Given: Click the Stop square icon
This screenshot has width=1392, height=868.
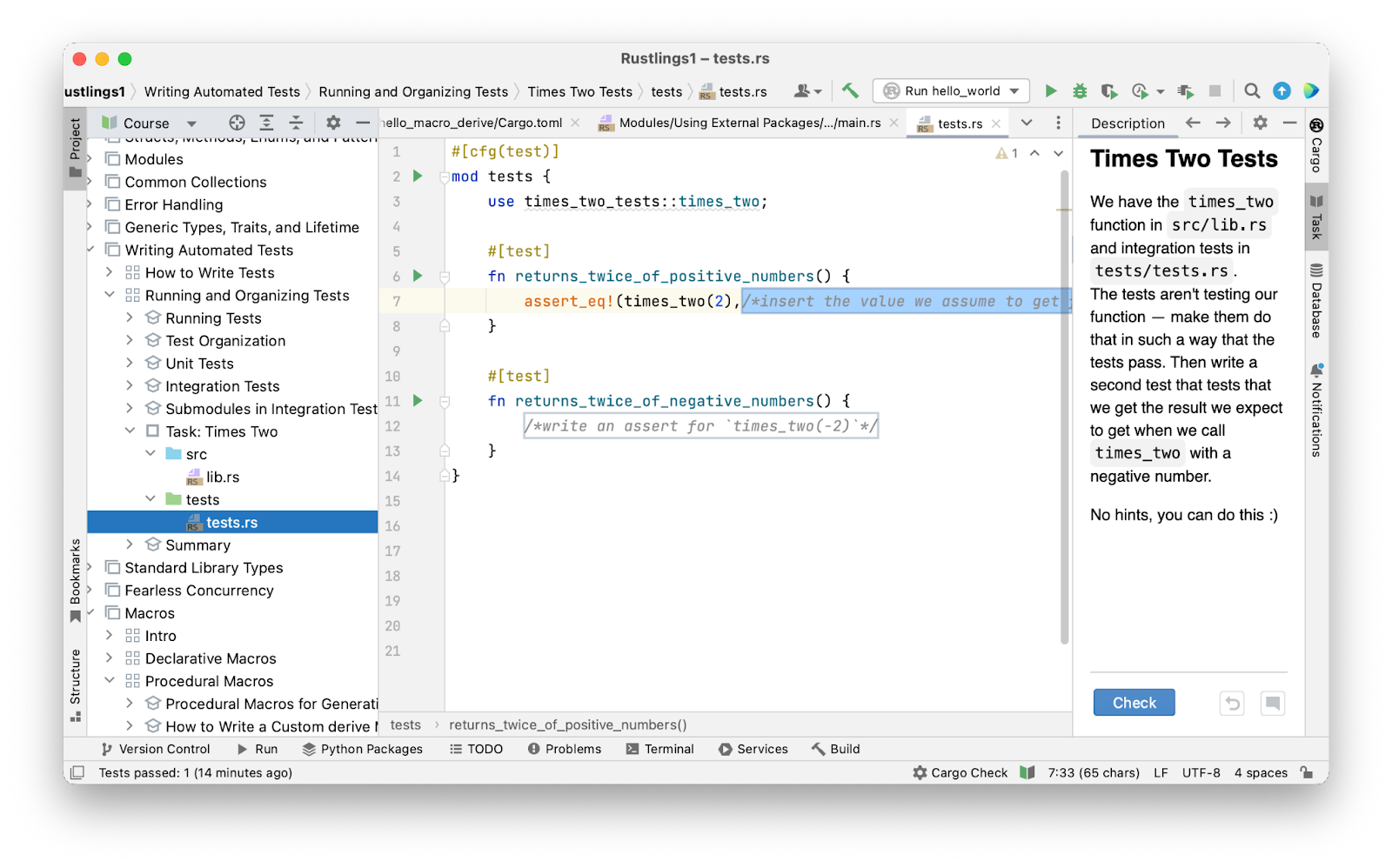Looking at the screenshot, I should pos(1215,90).
